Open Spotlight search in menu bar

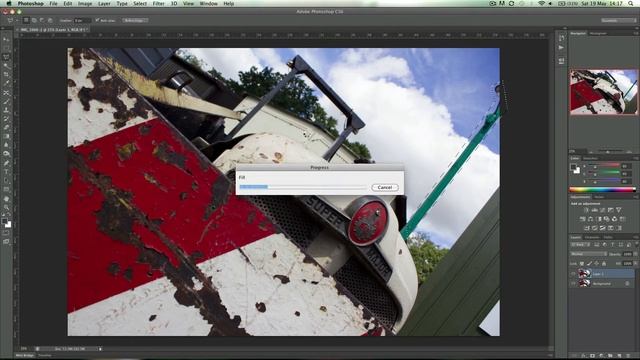coord(631,3)
